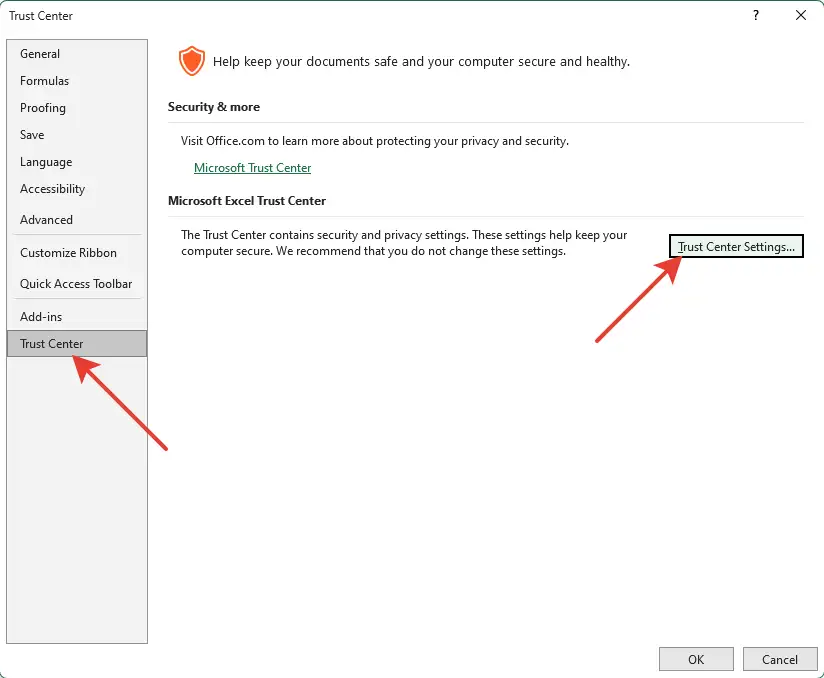Select the Add-ins category
Image resolution: width=824 pixels, height=678 pixels.
[41, 315]
